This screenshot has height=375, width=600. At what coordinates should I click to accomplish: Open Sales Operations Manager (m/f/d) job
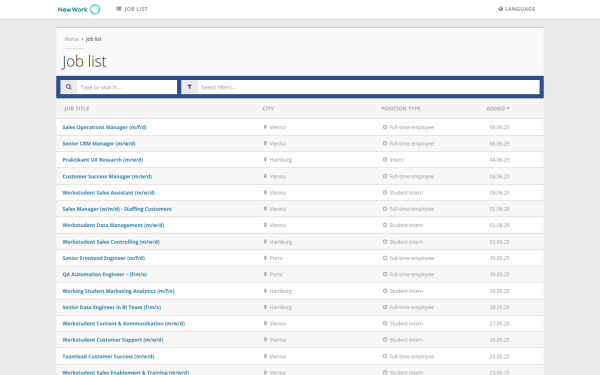click(104, 127)
